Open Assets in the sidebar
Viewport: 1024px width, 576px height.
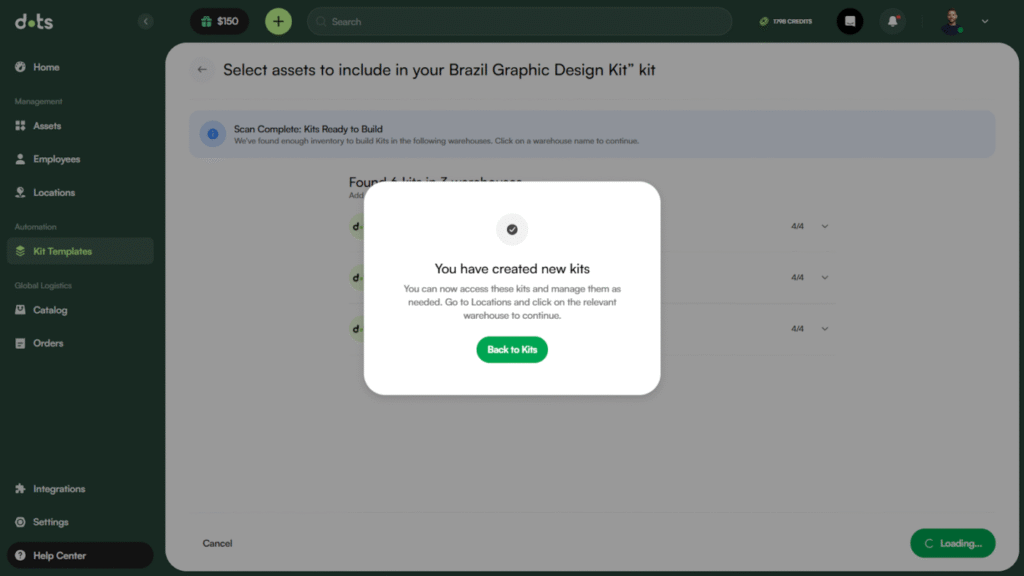click(x=47, y=126)
